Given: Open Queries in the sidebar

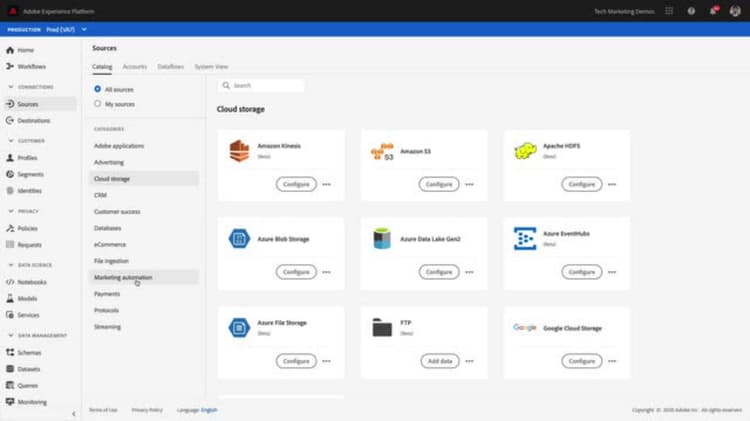Looking at the screenshot, I should (22, 385).
